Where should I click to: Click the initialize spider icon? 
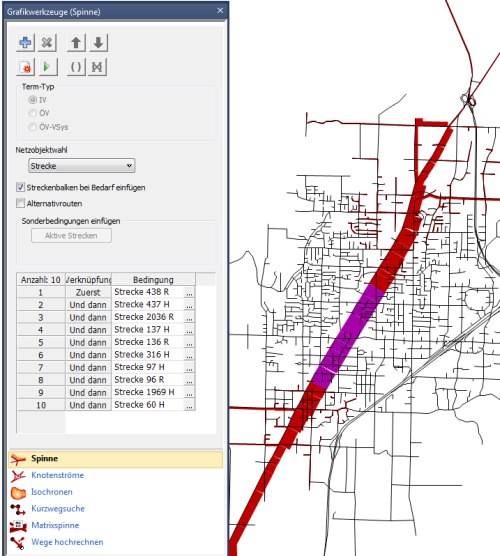[x=25, y=67]
